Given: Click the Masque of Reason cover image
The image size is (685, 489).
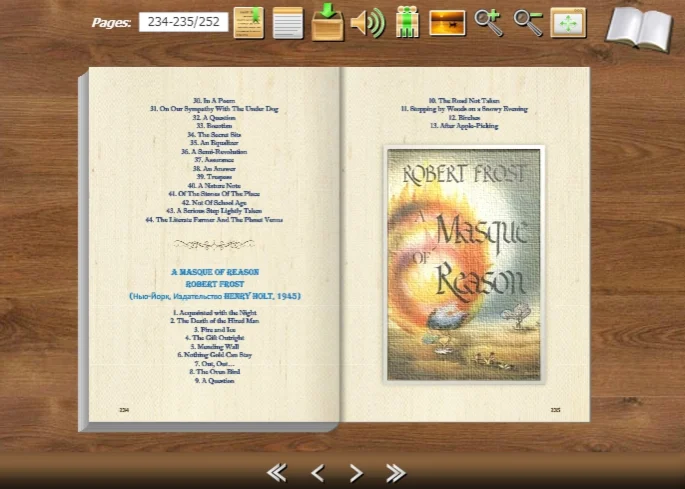Looking at the screenshot, I should (x=464, y=265).
